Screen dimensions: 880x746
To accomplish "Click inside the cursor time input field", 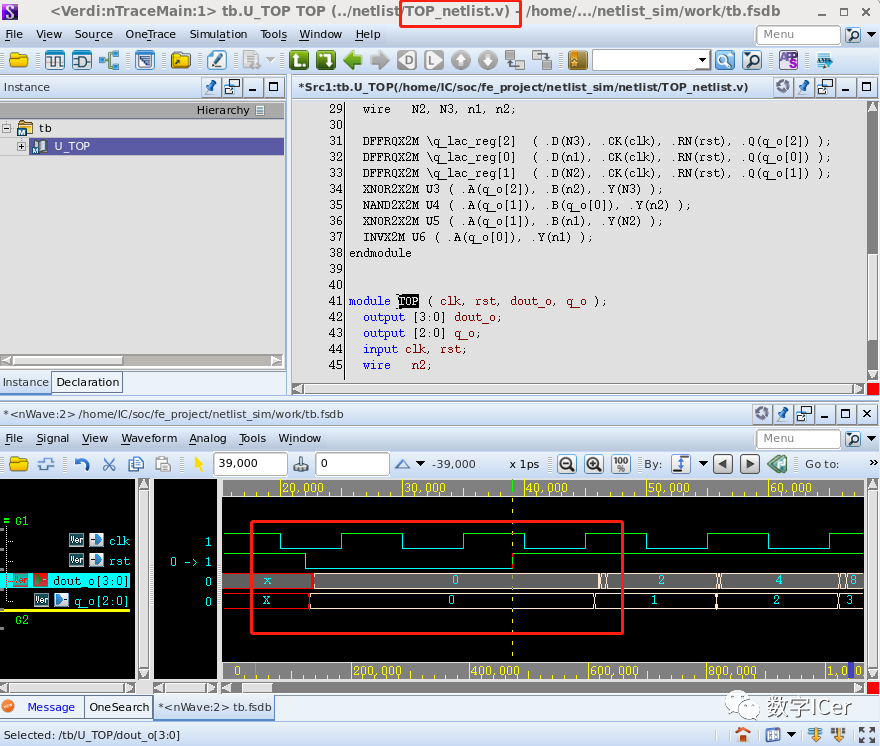I will click(x=248, y=464).
